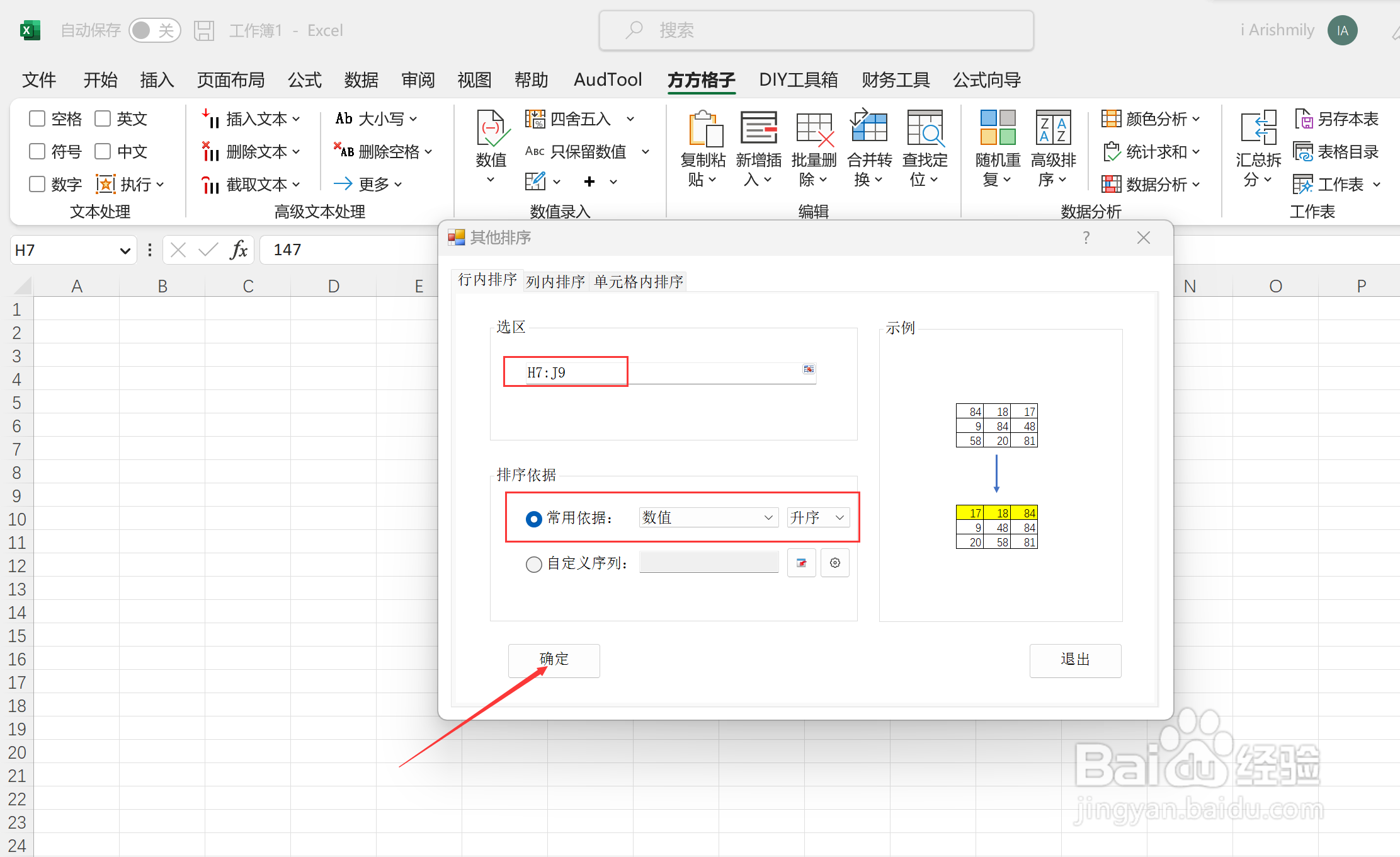Enable the 空格 checkbox
This screenshot has width=1400, height=857.
click(x=37, y=118)
